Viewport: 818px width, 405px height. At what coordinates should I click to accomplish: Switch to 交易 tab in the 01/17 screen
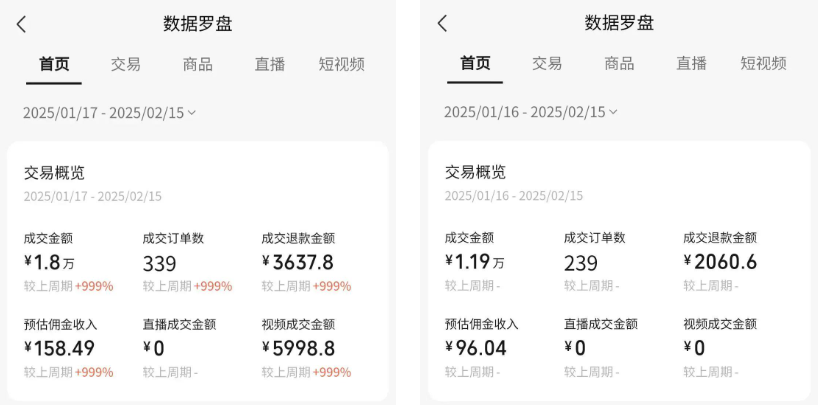point(125,64)
